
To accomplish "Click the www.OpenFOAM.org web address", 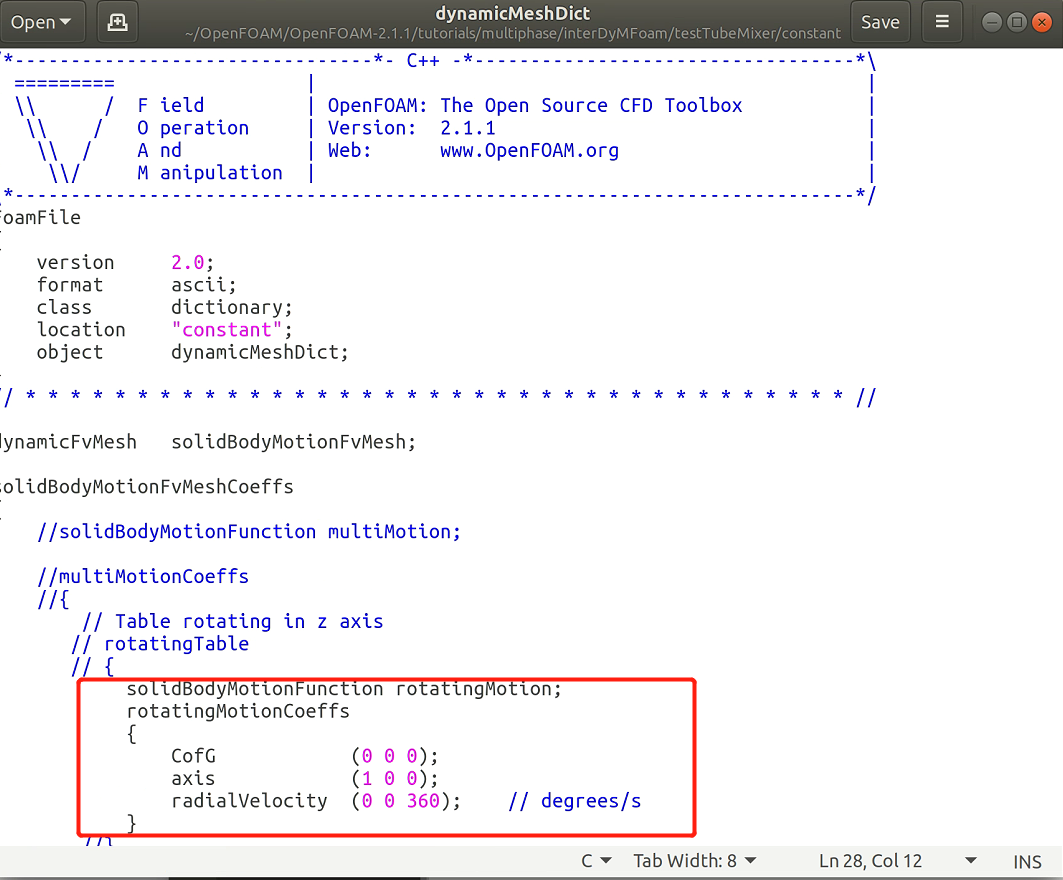I will [x=529, y=151].
